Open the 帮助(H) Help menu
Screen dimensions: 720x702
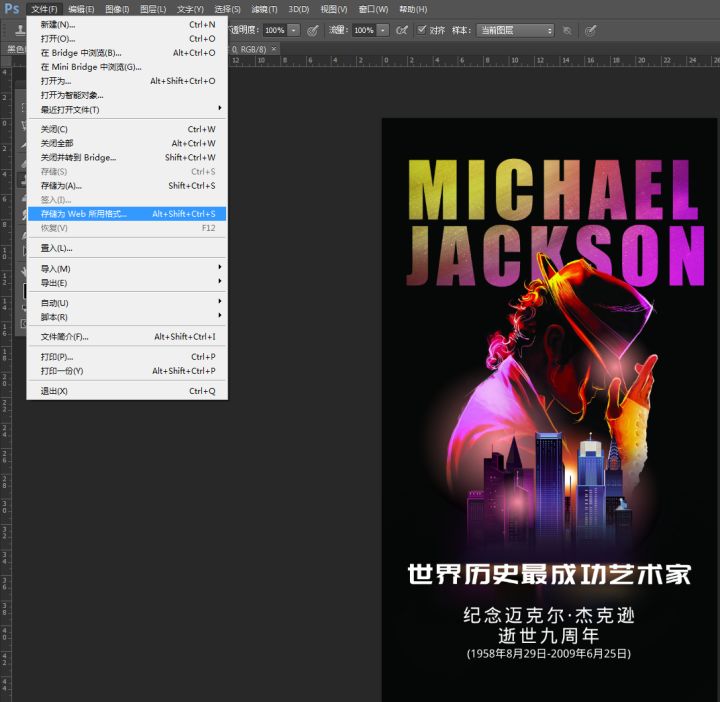[x=413, y=9]
